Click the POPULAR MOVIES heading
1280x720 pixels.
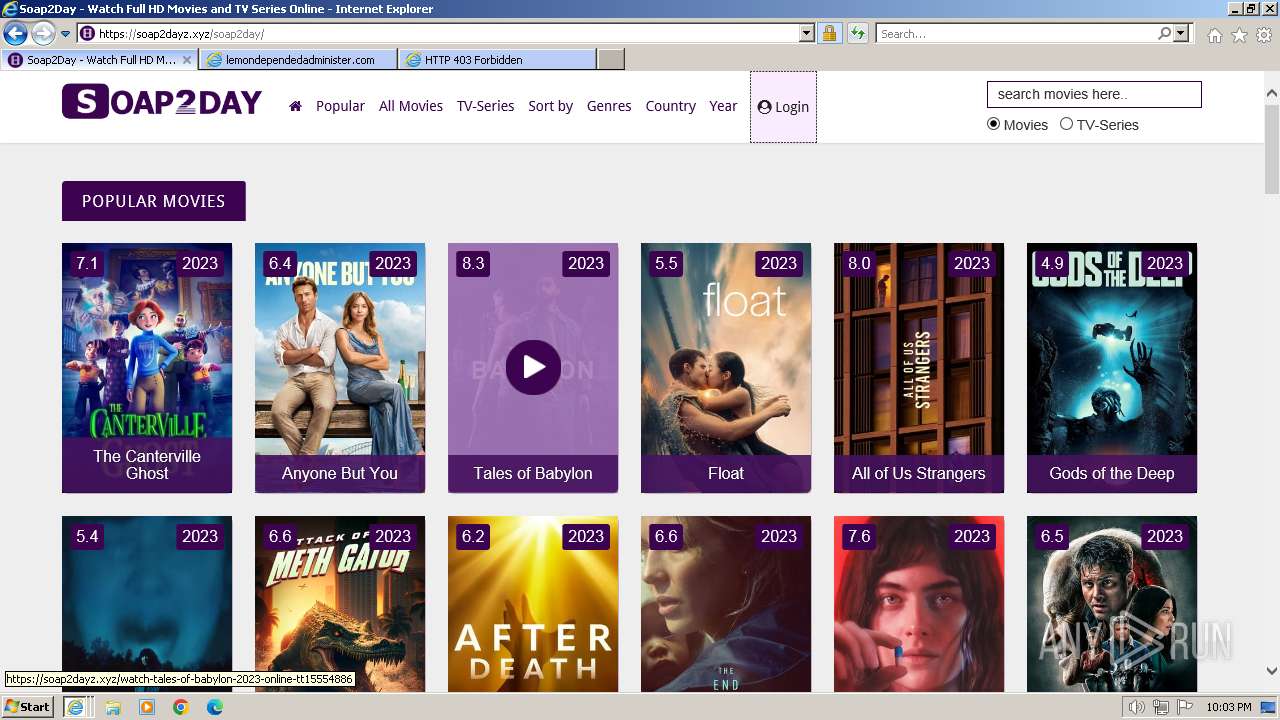click(x=154, y=201)
